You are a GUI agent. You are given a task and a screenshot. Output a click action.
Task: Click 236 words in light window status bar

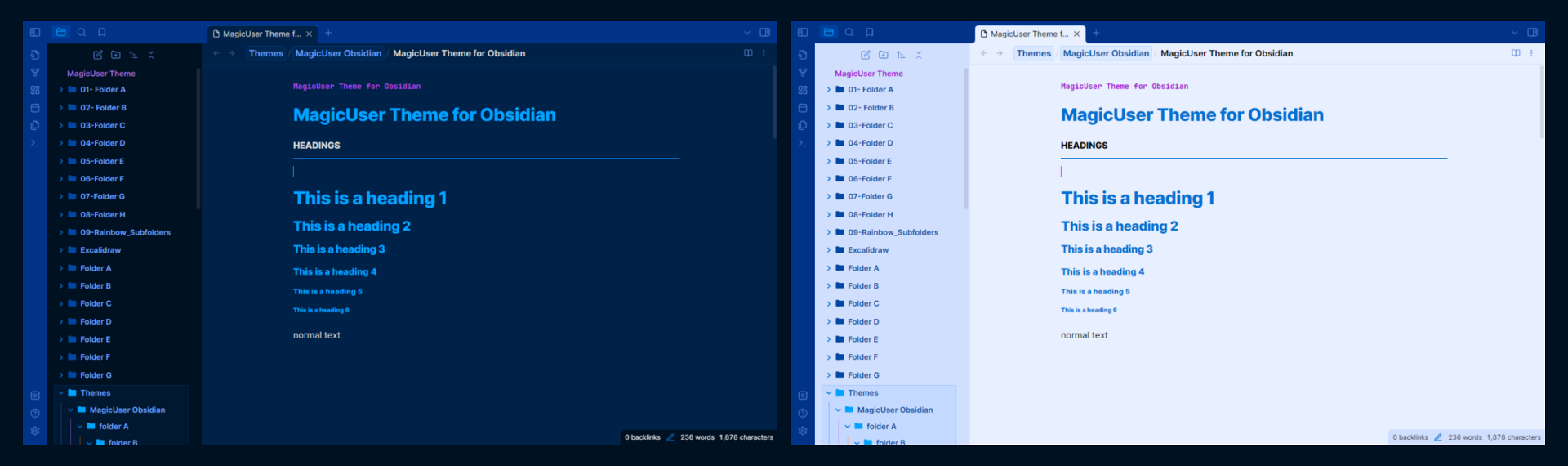1465,437
